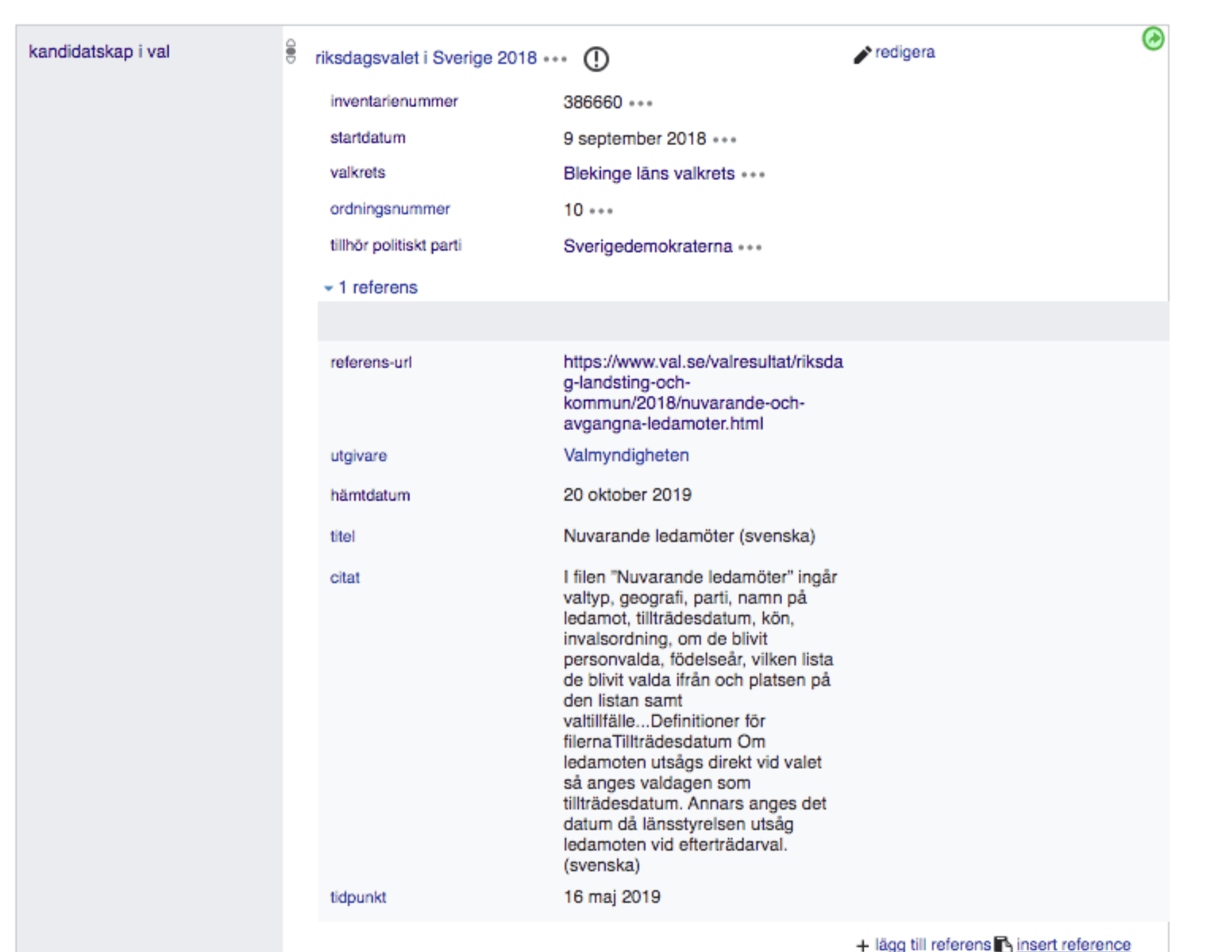Click the tillhör politiskt parti property label
The width and height of the screenshot is (1232, 952).
(x=395, y=246)
